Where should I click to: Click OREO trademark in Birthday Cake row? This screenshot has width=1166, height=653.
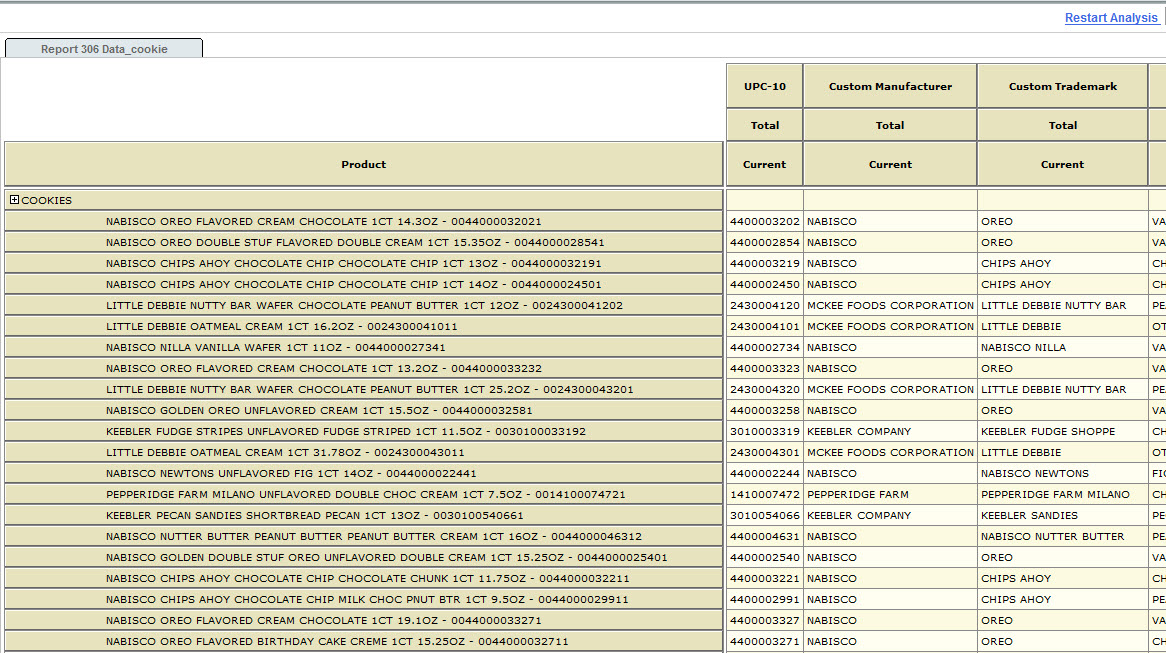[1063, 641]
